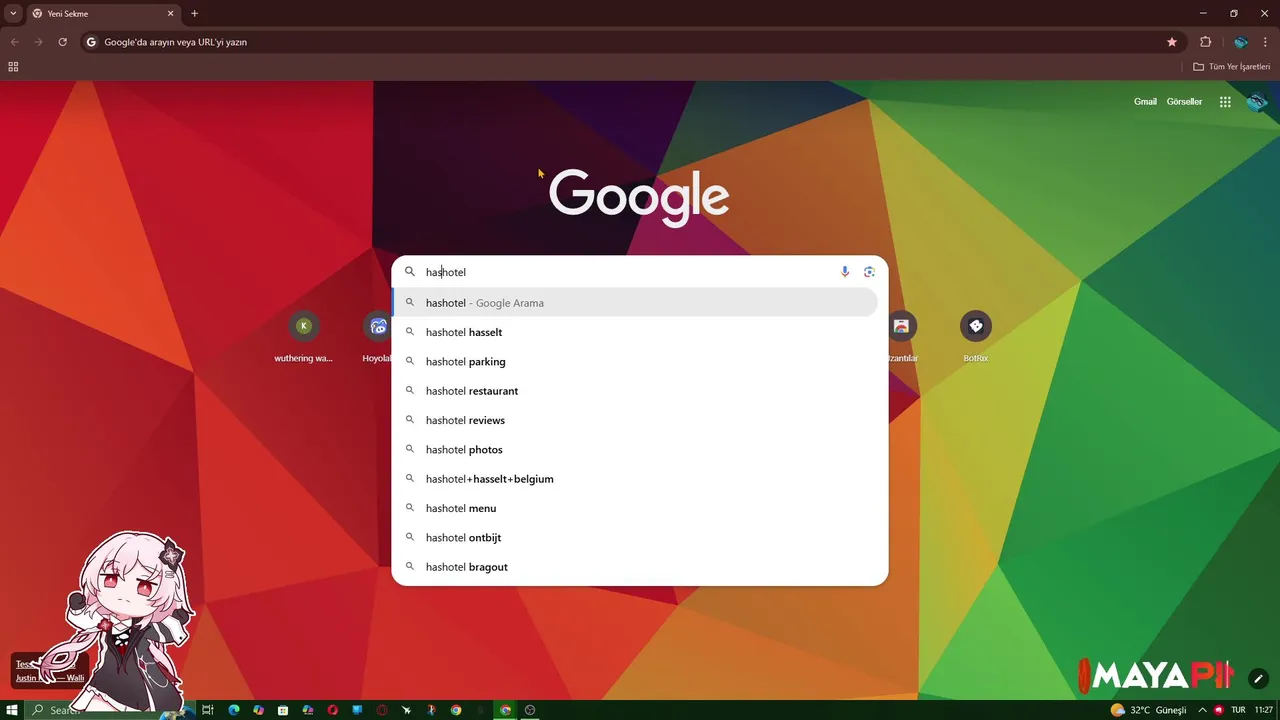The height and width of the screenshot is (720, 1280).
Task: Open the Görseller link
Action: point(1184,102)
